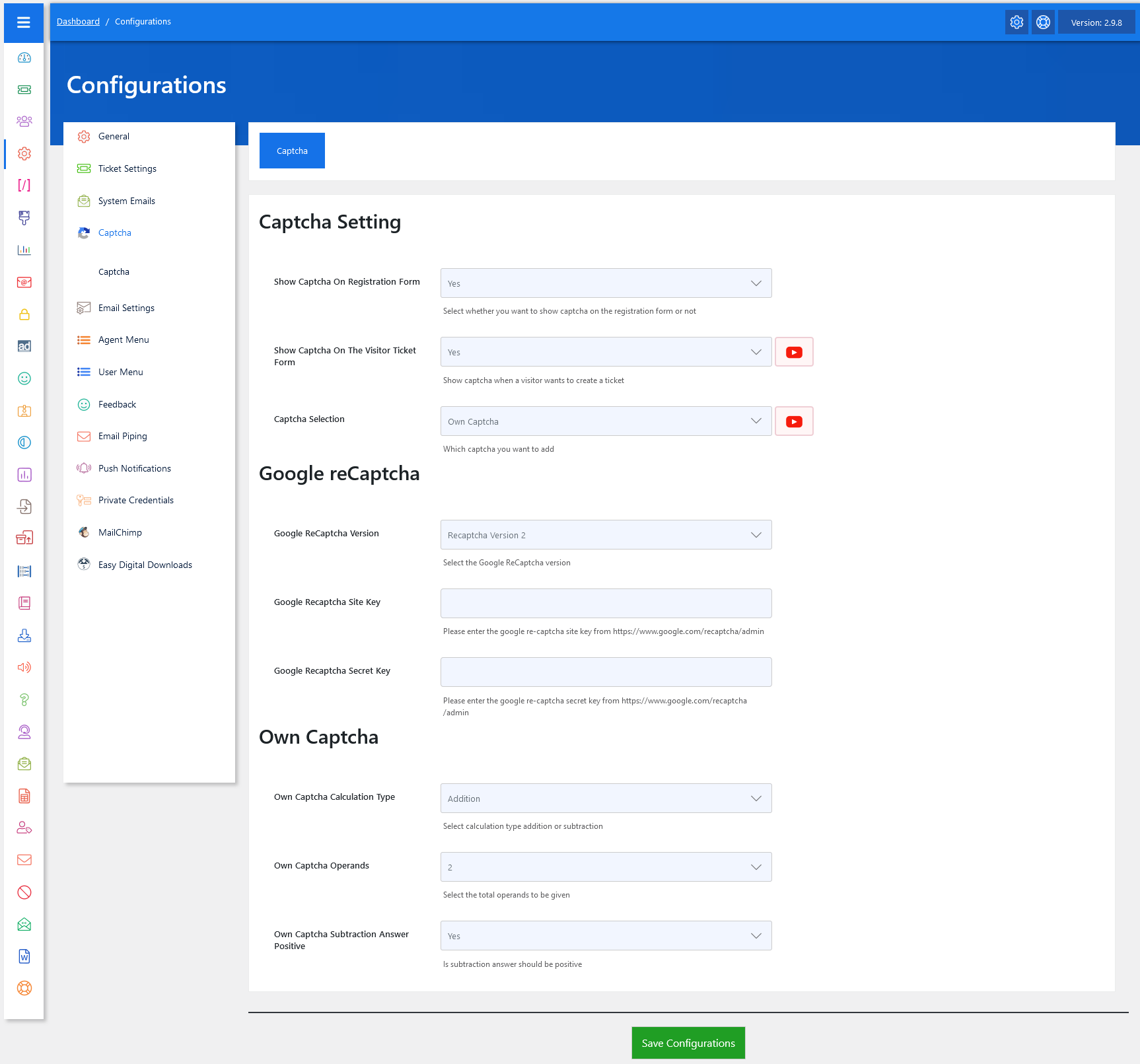The height and width of the screenshot is (1064, 1140).
Task: Open the settings gear icon in top bar
Action: point(1016,22)
